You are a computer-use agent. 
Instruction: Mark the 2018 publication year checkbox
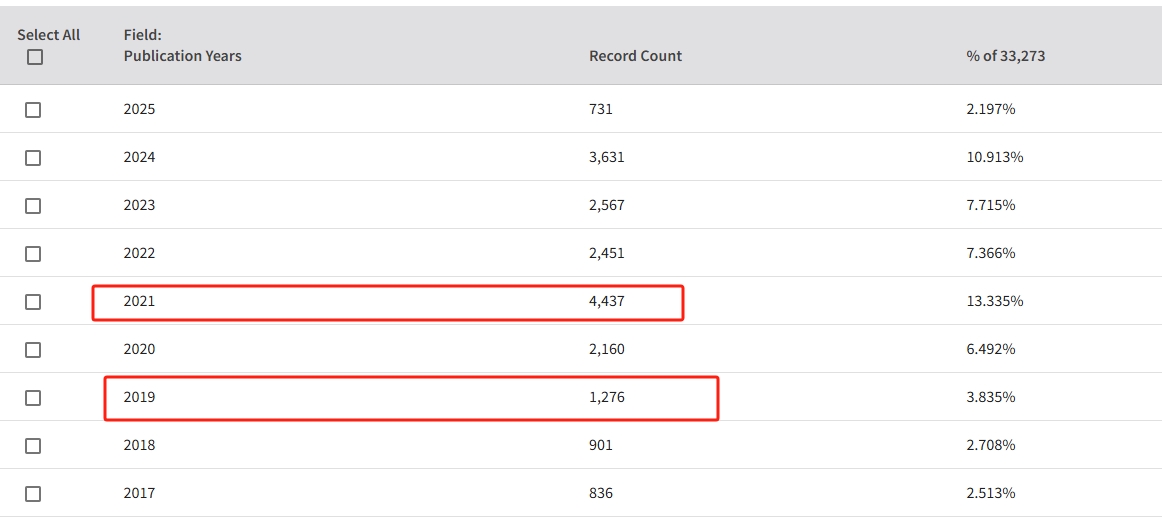point(33,446)
